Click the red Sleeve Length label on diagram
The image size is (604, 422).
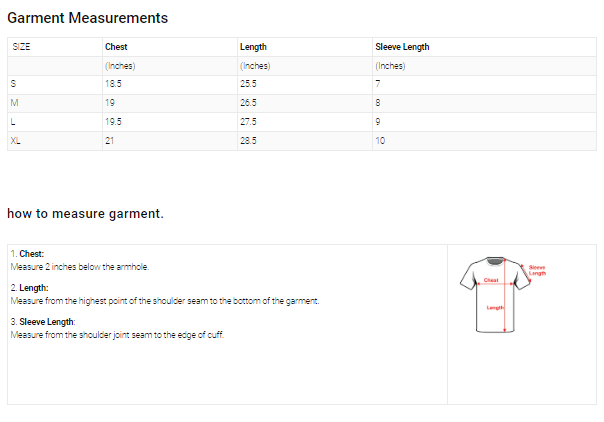537,270
